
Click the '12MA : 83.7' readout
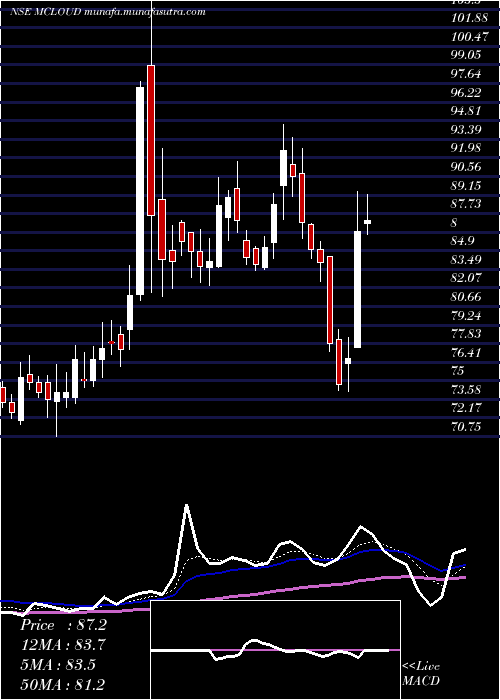coord(64,645)
